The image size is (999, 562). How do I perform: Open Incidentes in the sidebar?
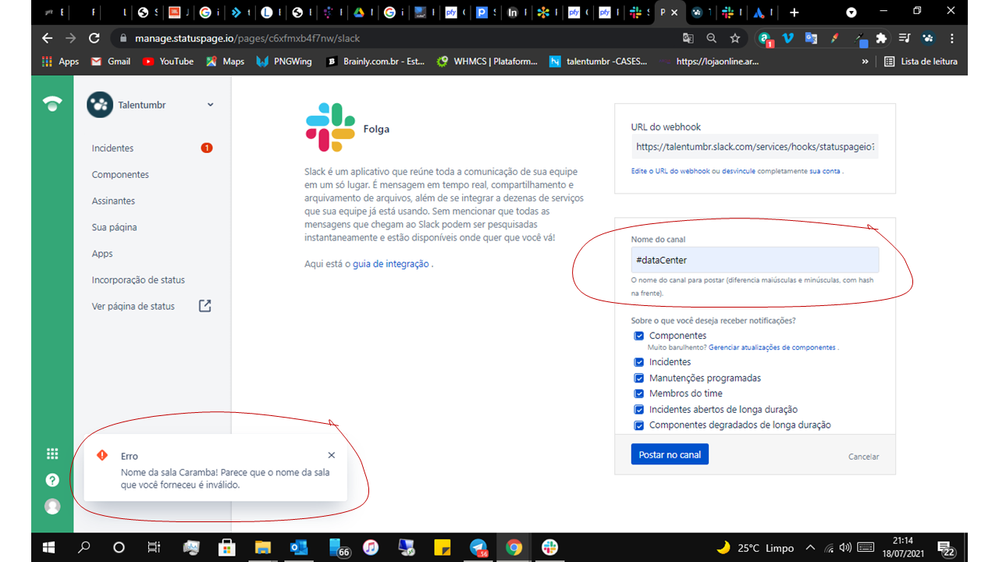pos(113,148)
